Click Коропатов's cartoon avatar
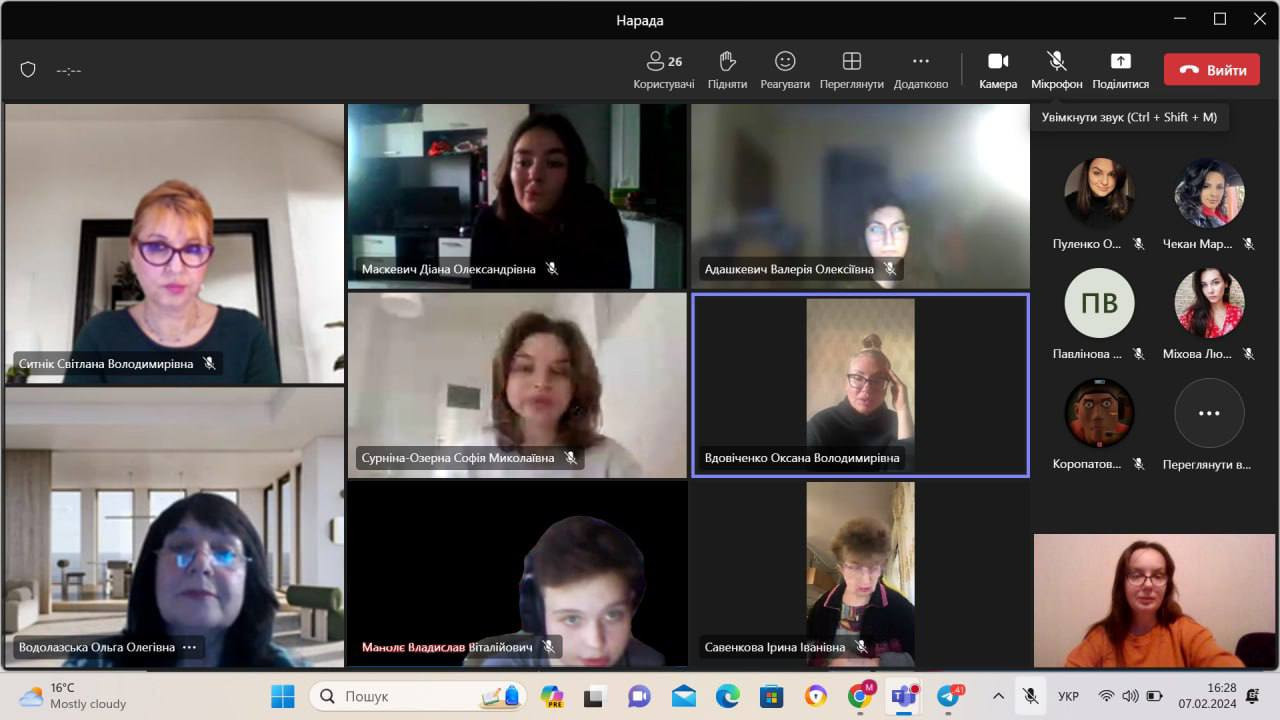The width and height of the screenshot is (1280, 720). [x=1099, y=413]
